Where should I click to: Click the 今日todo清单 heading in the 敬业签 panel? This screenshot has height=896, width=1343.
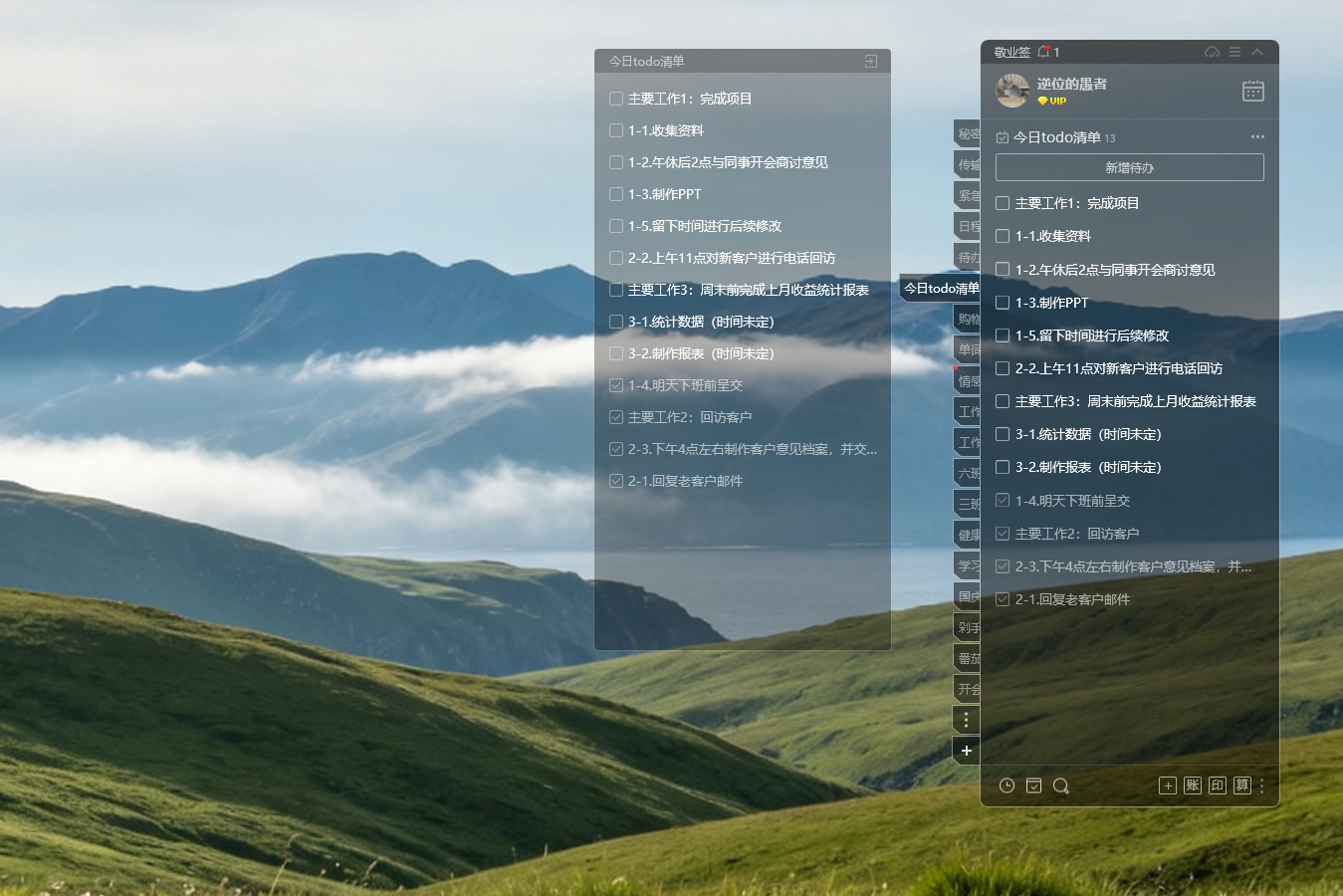click(1057, 137)
